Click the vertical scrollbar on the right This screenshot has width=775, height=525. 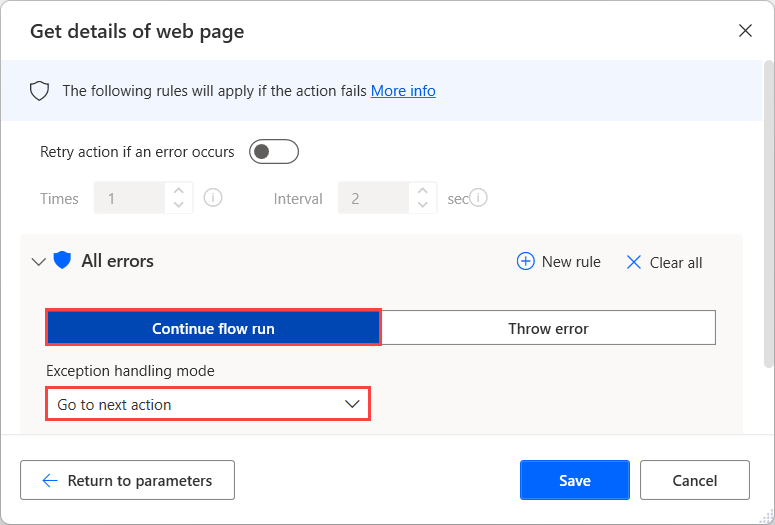point(768,215)
